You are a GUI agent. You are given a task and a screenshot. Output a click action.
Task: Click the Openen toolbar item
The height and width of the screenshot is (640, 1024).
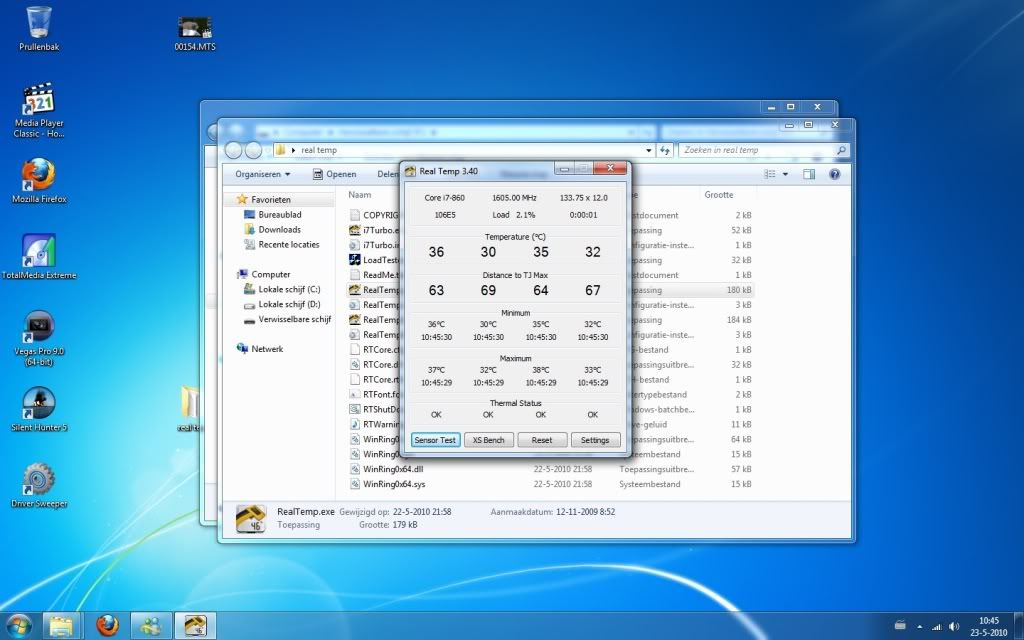(334, 174)
